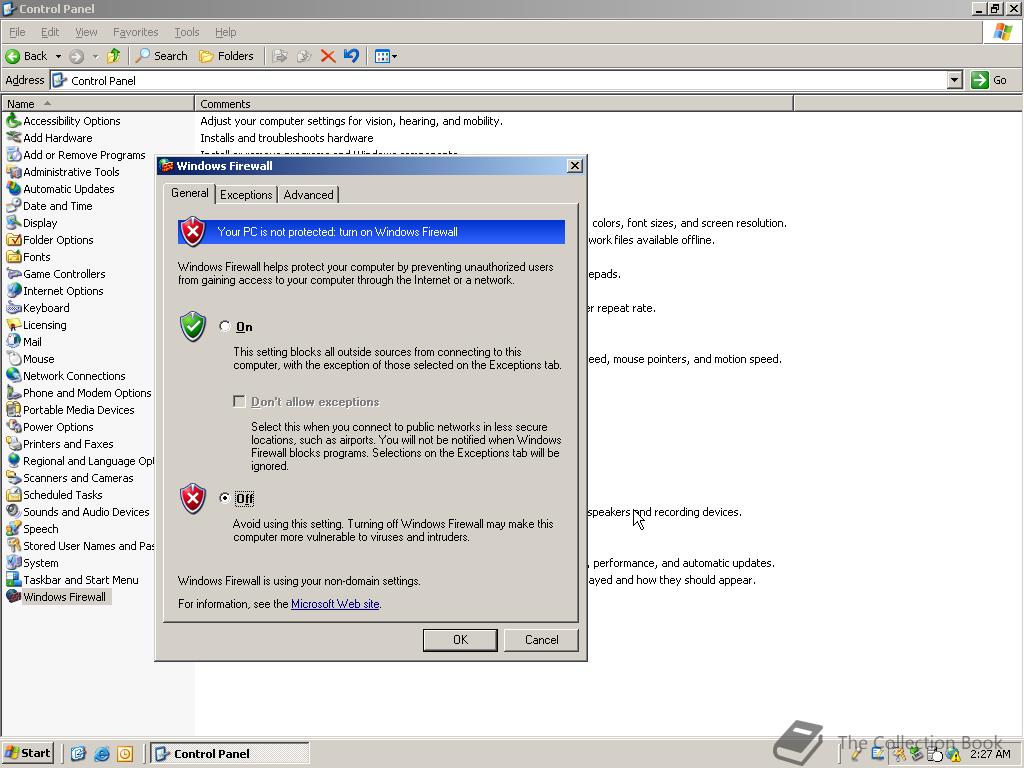
Task: Open the Tools menu
Action: click(x=186, y=32)
